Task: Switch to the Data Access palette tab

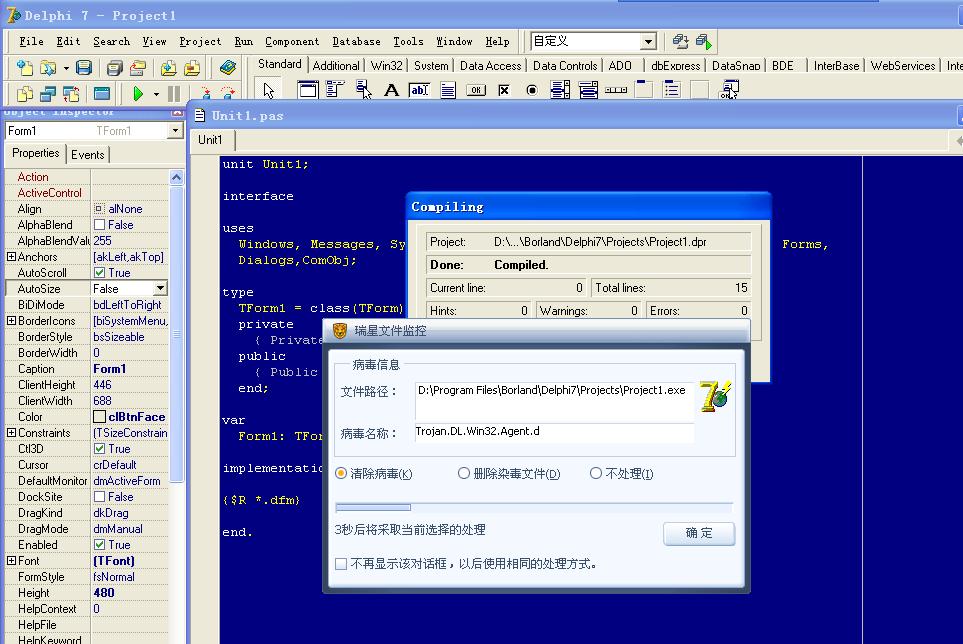Action: tap(490, 66)
